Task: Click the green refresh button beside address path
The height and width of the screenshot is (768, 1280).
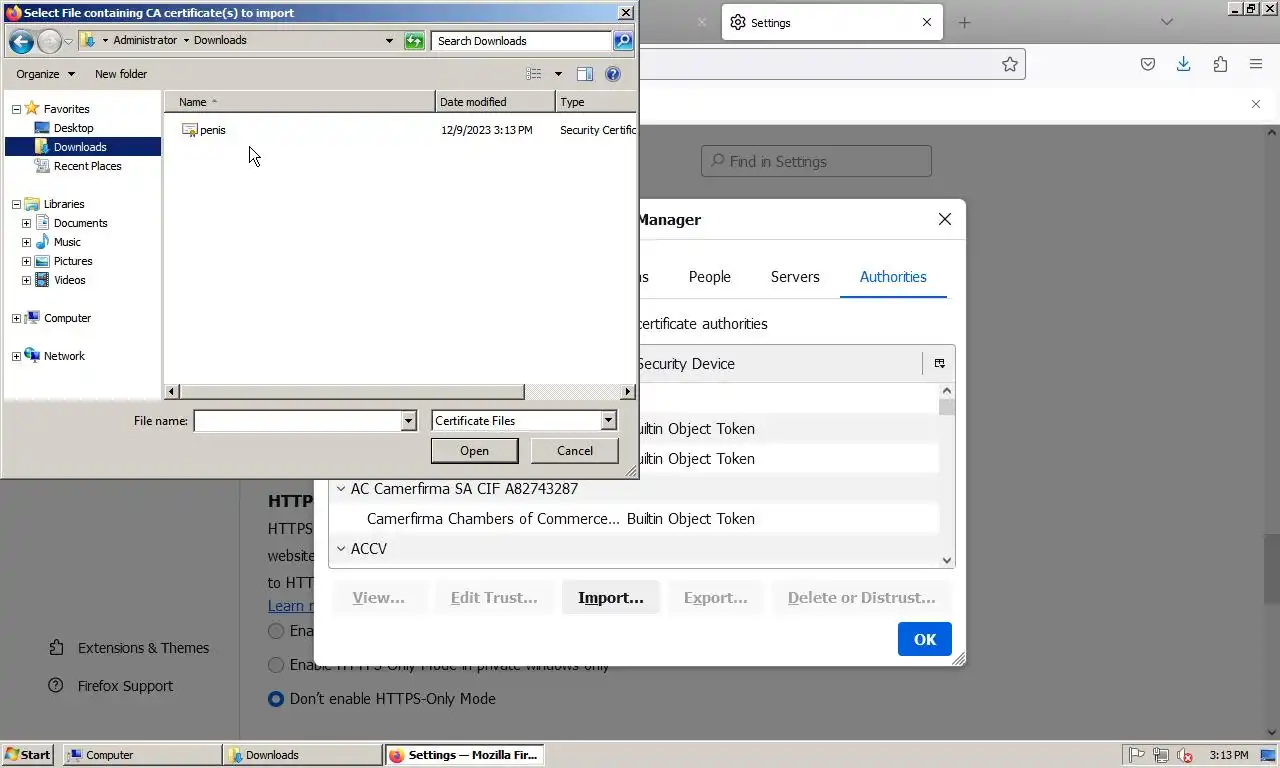Action: click(x=414, y=41)
